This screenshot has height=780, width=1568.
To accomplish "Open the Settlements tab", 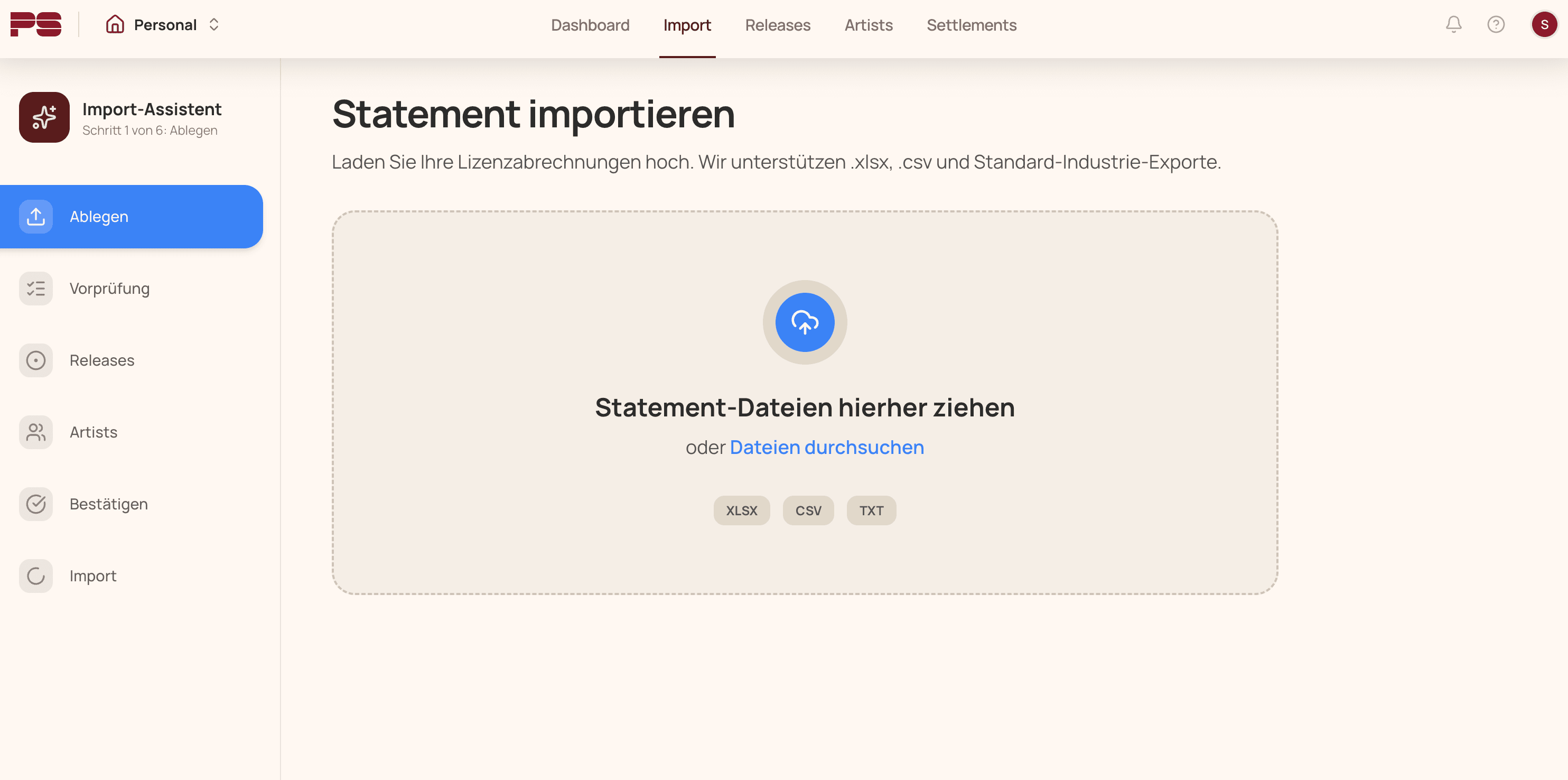I will [x=972, y=25].
